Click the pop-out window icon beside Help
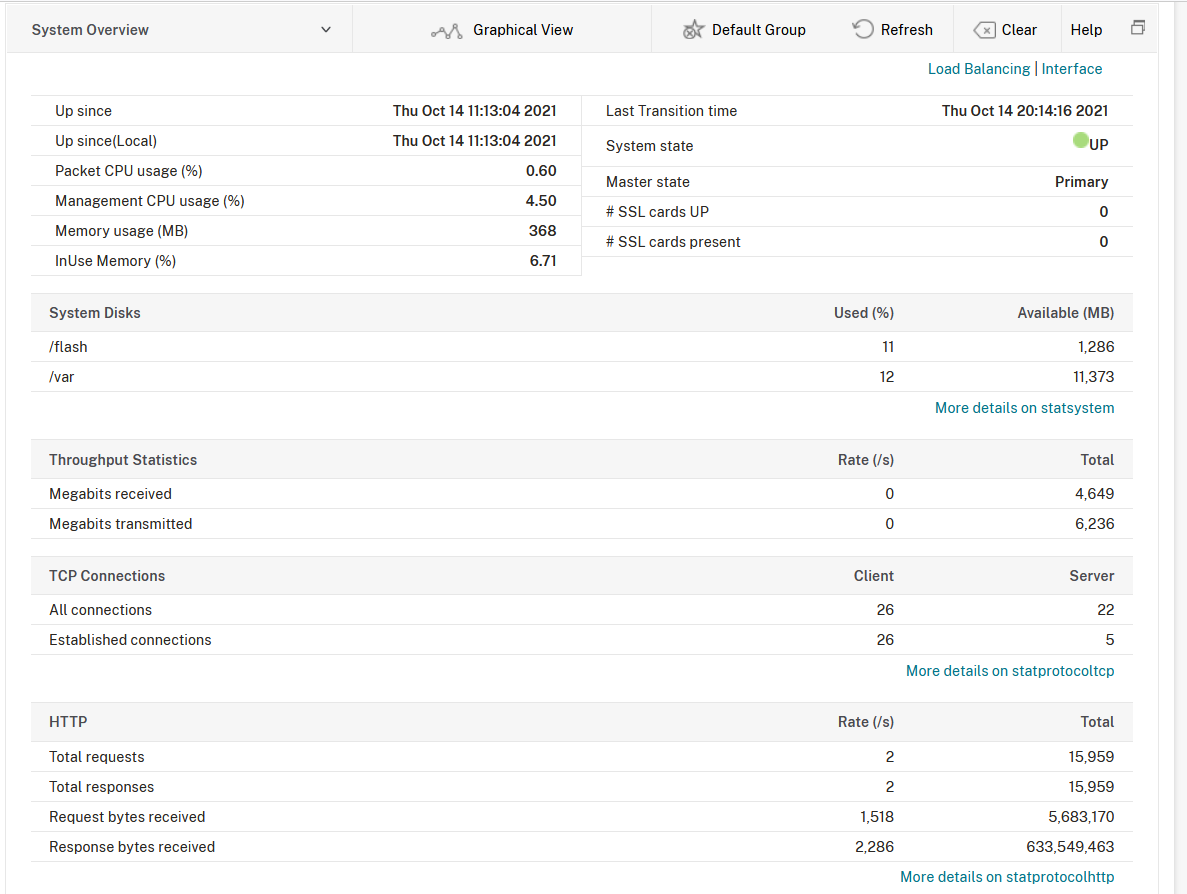Image resolution: width=1187 pixels, height=894 pixels. point(1138,28)
